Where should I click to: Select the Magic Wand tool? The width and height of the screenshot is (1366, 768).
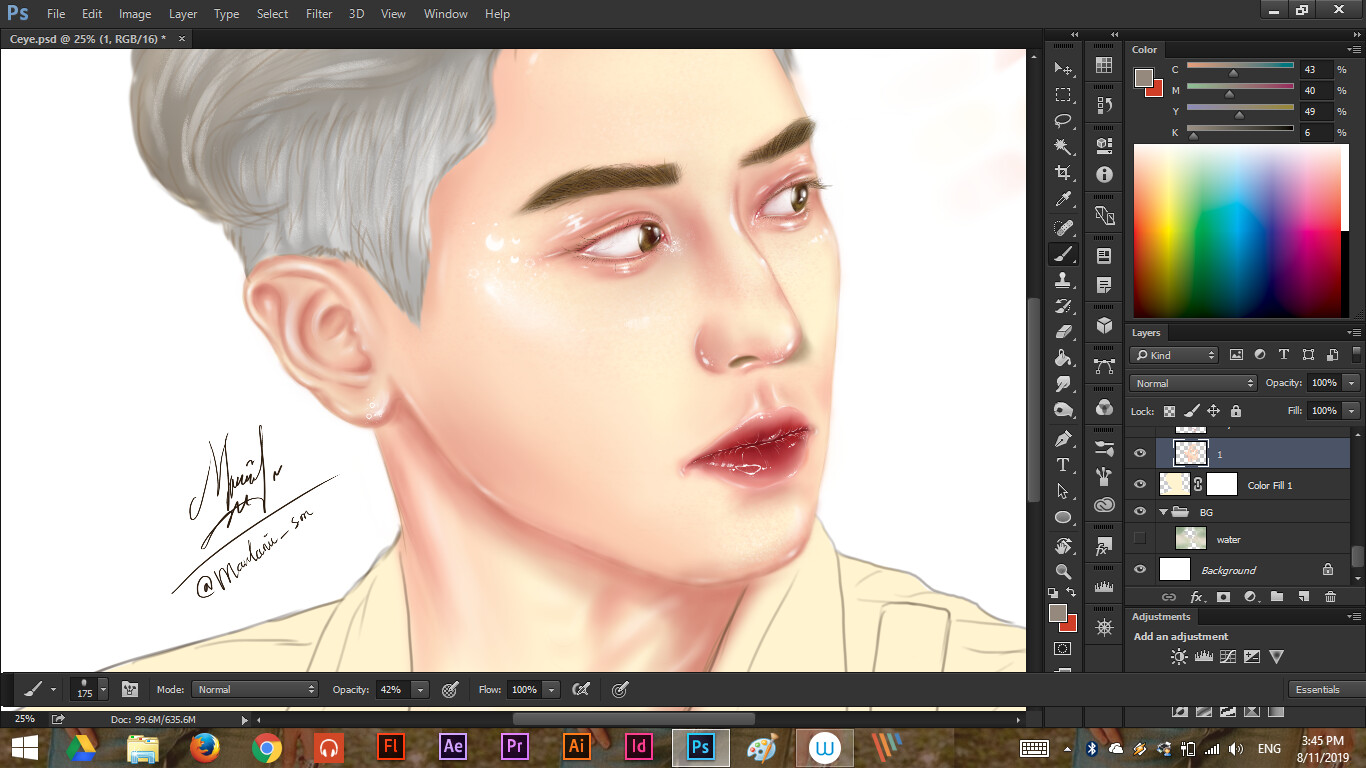[1063, 147]
